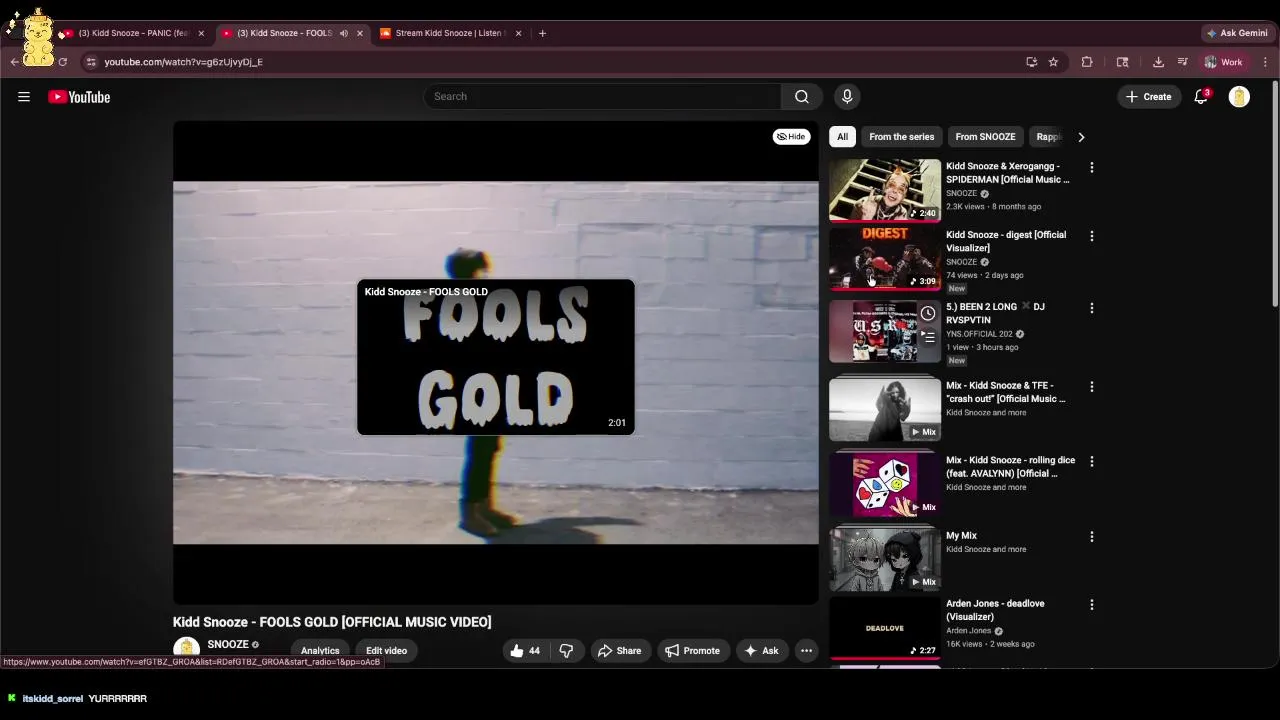
Task: Open the notifications bell
Action: point(1201,97)
